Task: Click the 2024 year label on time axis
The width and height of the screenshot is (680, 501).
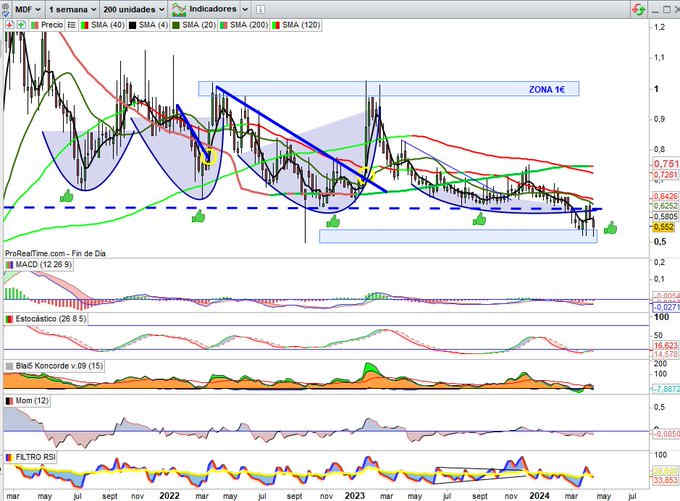Action: pyautogui.click(x=539, y=495)
